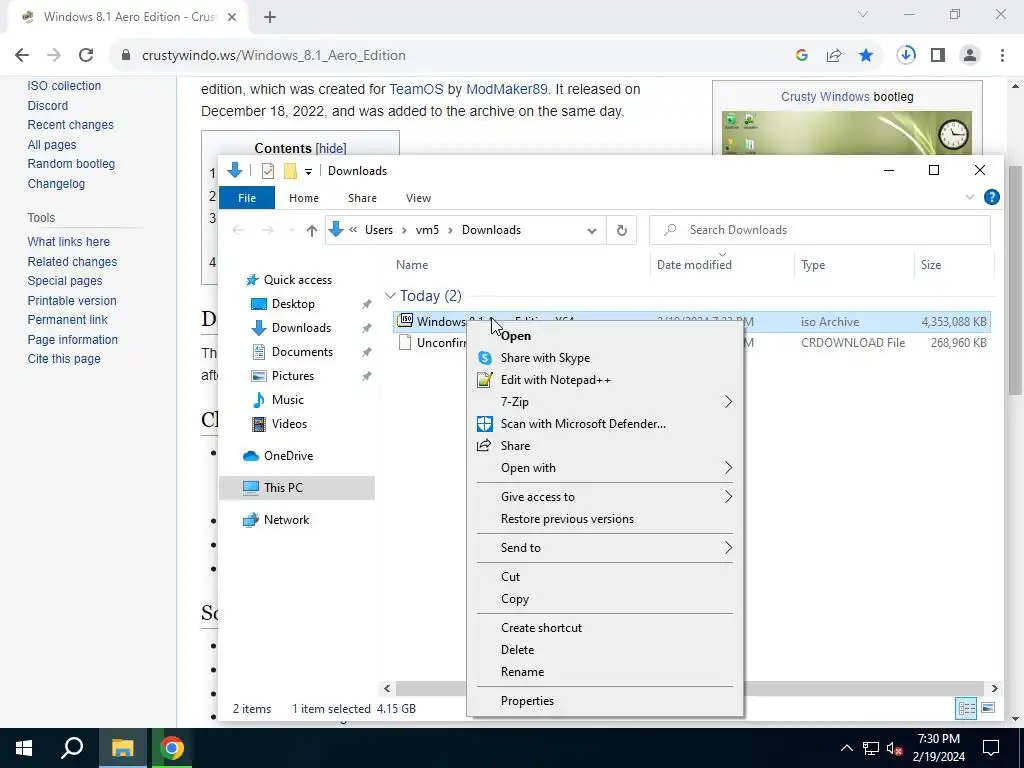This screenshot has width=1024, height=768.
Task: Click the Search Downloads field
Action: coord(820,230)
